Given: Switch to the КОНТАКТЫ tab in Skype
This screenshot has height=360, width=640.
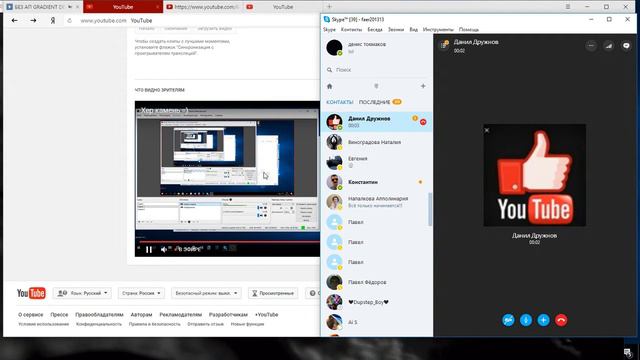Looking at the screenshot, I should coord(340,102).
